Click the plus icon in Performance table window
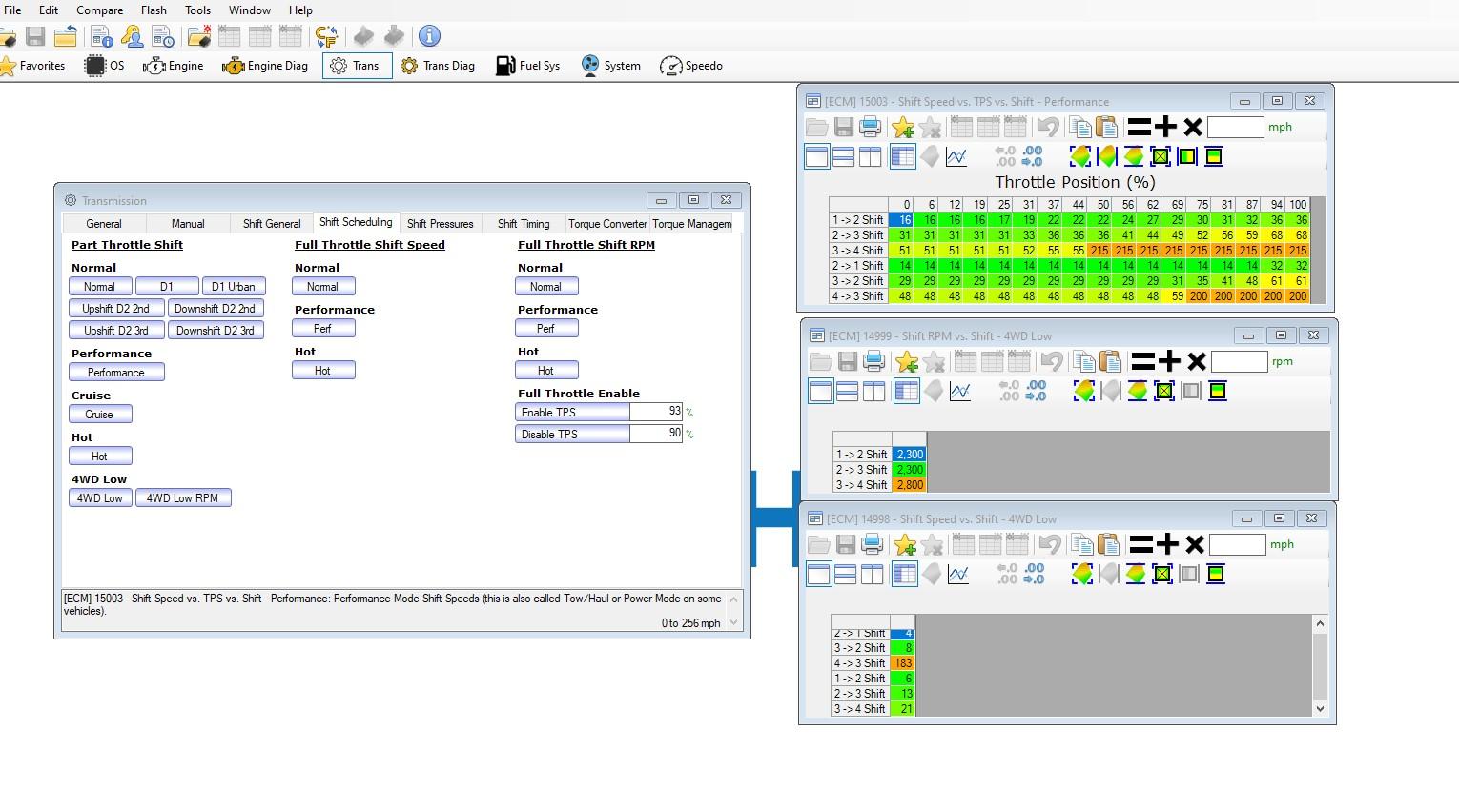Image resolution: width=1459 pixels, height=812 pixels. pyautogui.click(x=1165, y=127)
